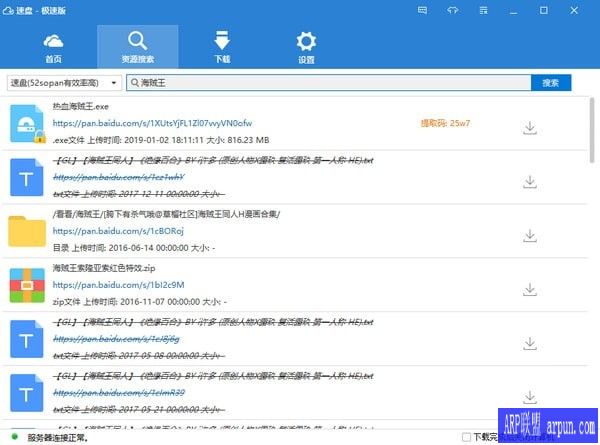The width and height of the screenshot is (600, 445).
Task: Click the 下载 download arrow icon
Action: pyautogui.click(x=223, y=46)
